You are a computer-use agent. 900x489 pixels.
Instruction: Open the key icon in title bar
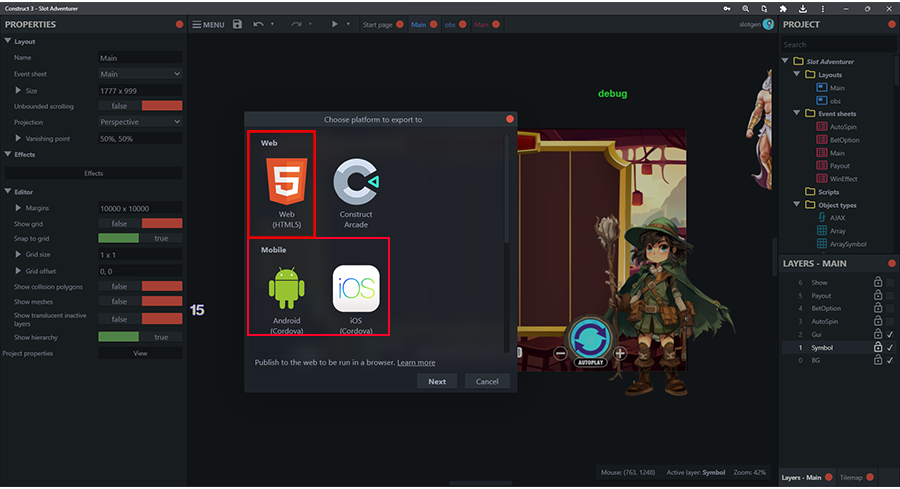(727, 9)
